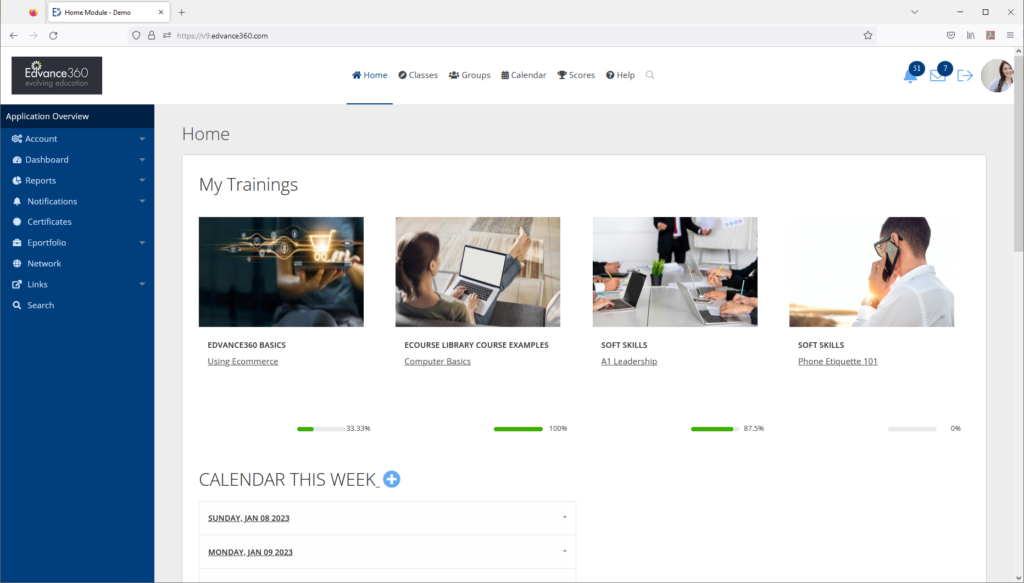This screenshot has width=1024, height=583.
Task: Go to Classes in top navigation
Action: (x=418, y=75)
